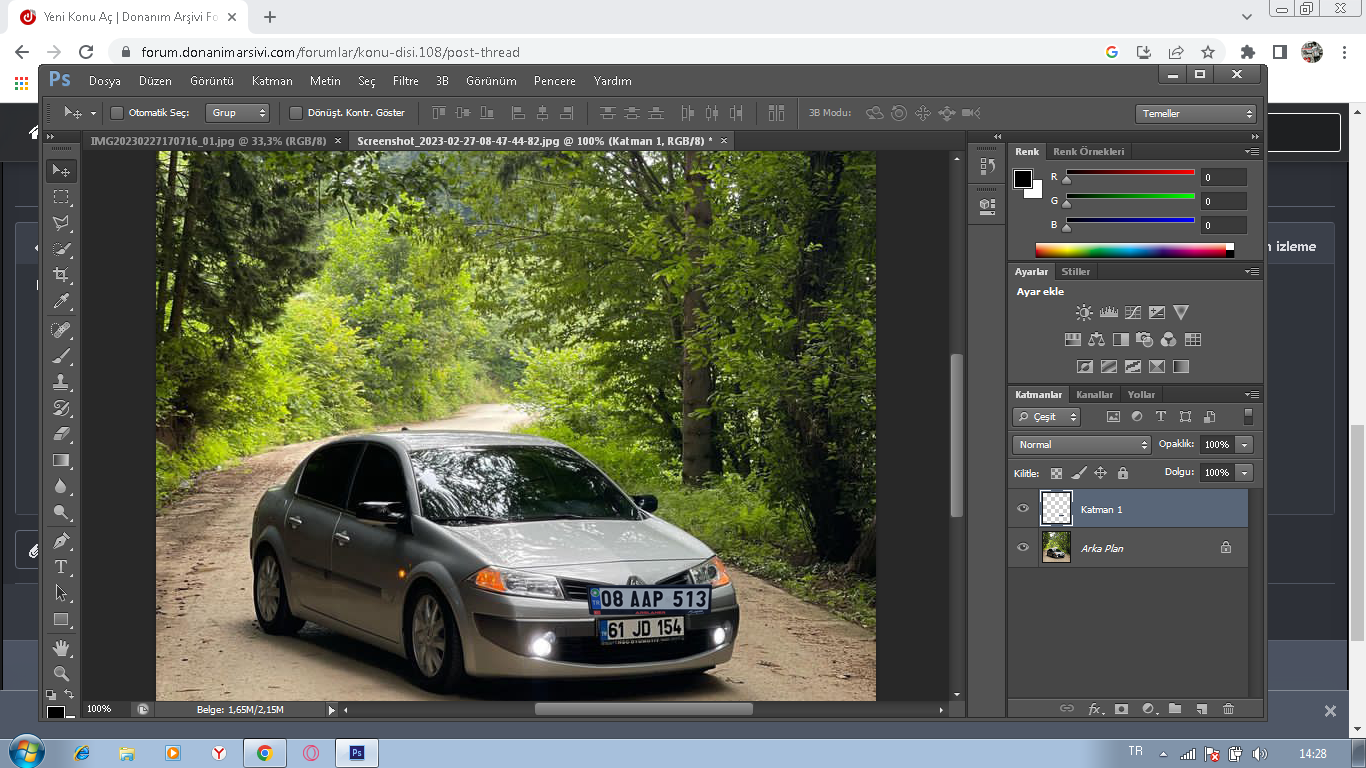Open the Katmanlar panel options menu
The width and height of the screenshot is (1366, 768).
tap(1252, 395)
